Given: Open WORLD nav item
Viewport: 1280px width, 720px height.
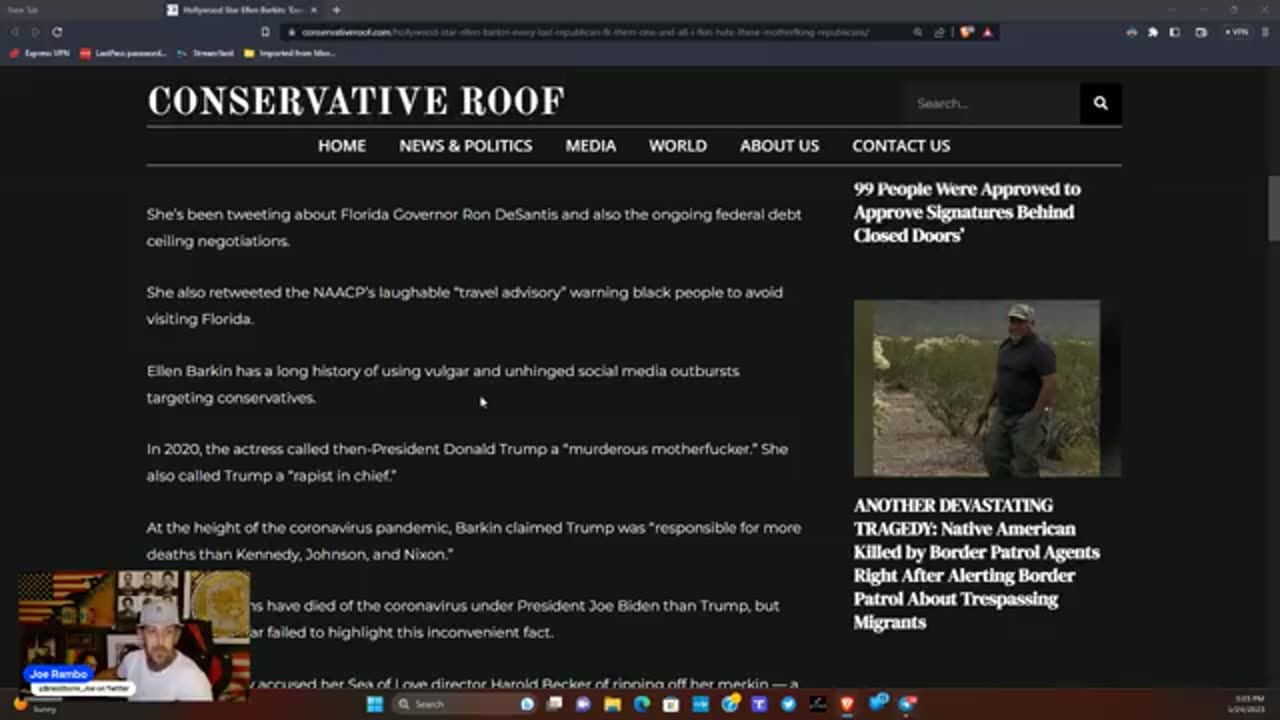Looking at the screenshot, I should 678,146.
